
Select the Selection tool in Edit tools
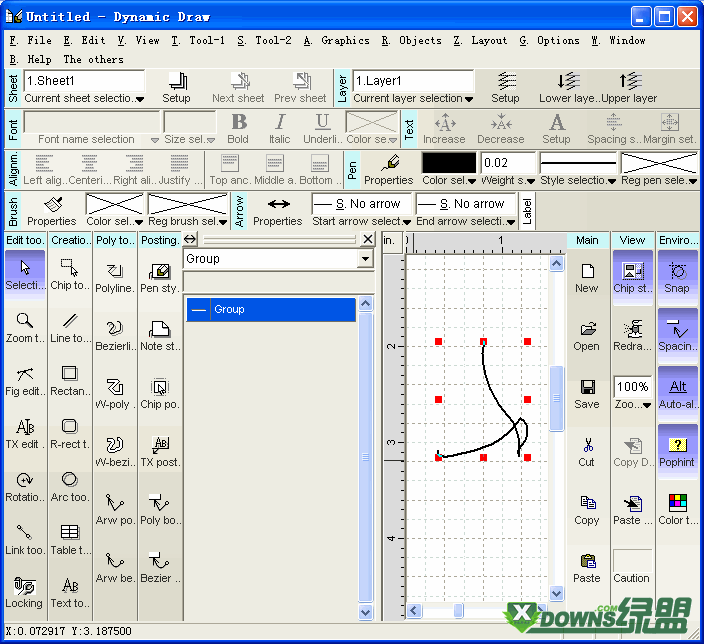click(x=25, y=275)
